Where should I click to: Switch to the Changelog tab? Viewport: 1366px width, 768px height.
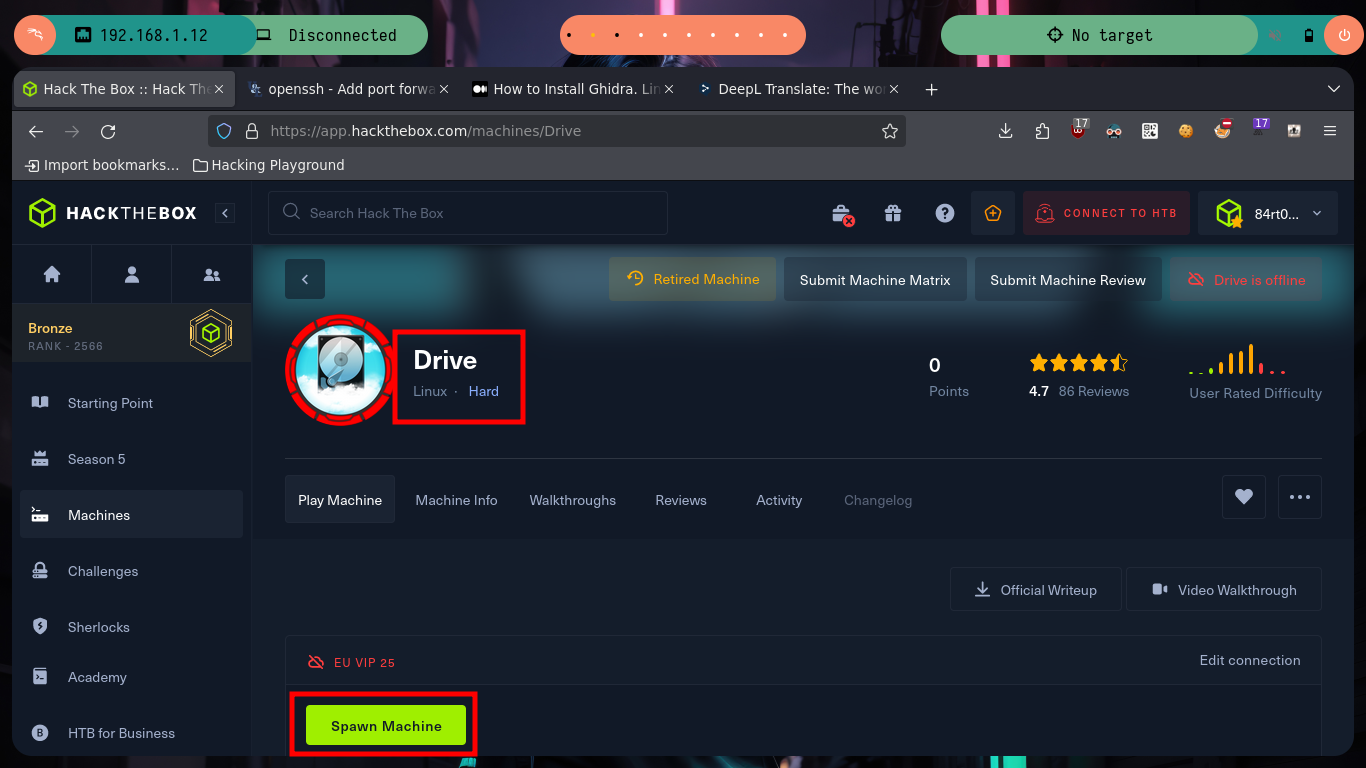pos(878,500)
